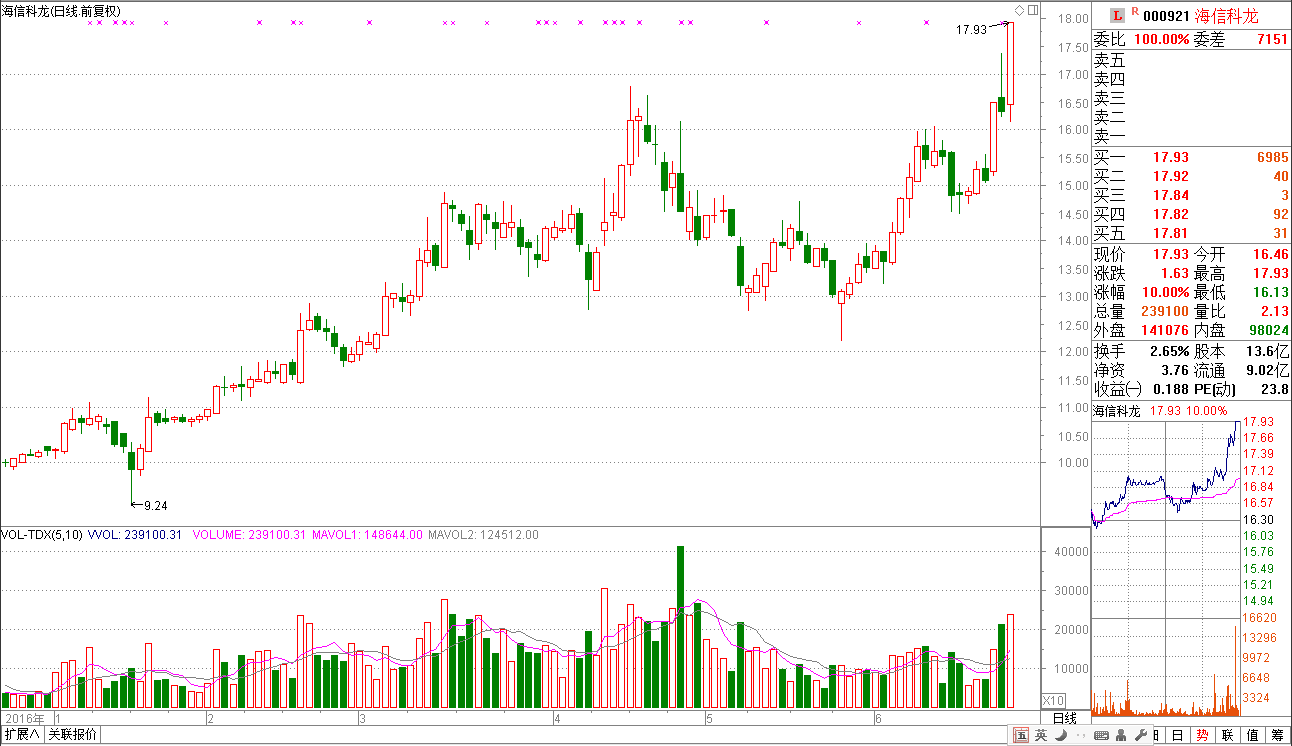
Task: Click chart title 海信科龙(日线 前复权)
Action: (61, 10)
